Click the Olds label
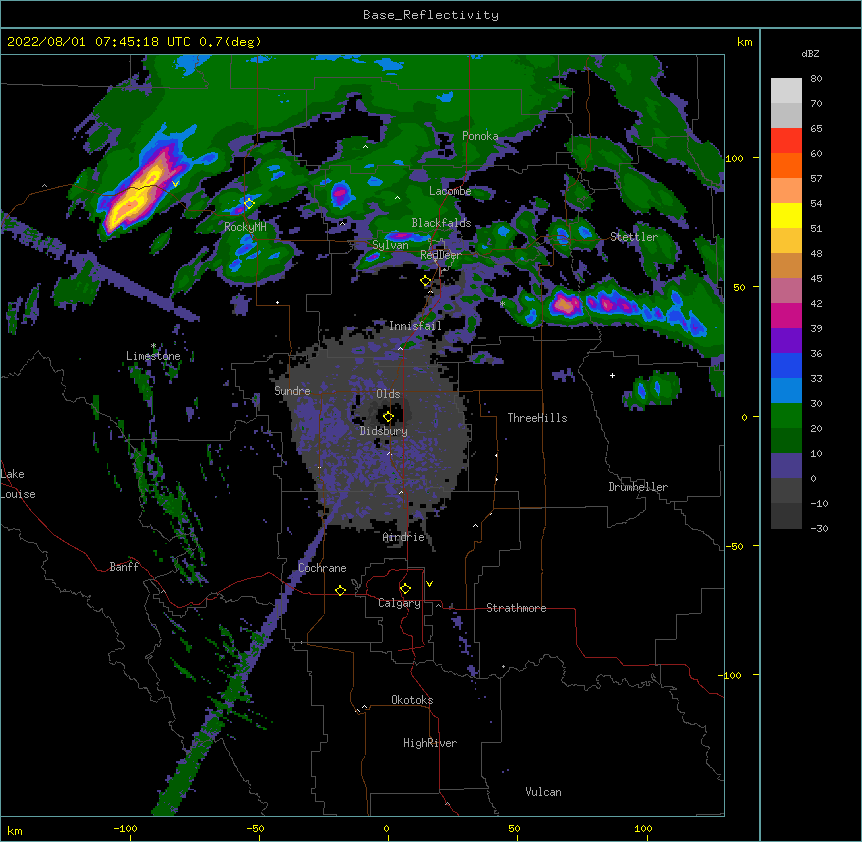 pyautogui.click(x=388, y=394)
